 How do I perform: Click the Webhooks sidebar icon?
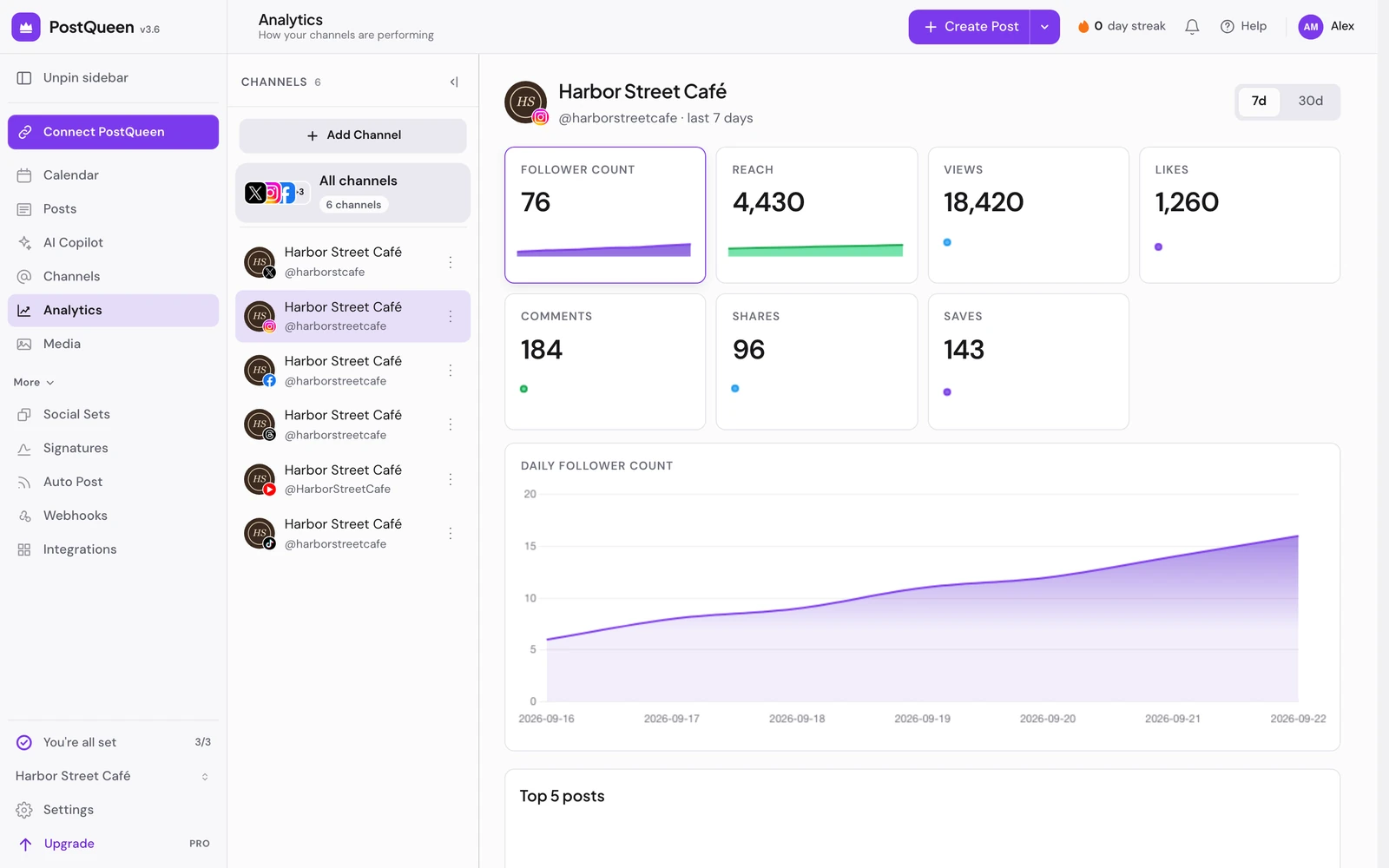pyautogui.click(x=24, y=516)
